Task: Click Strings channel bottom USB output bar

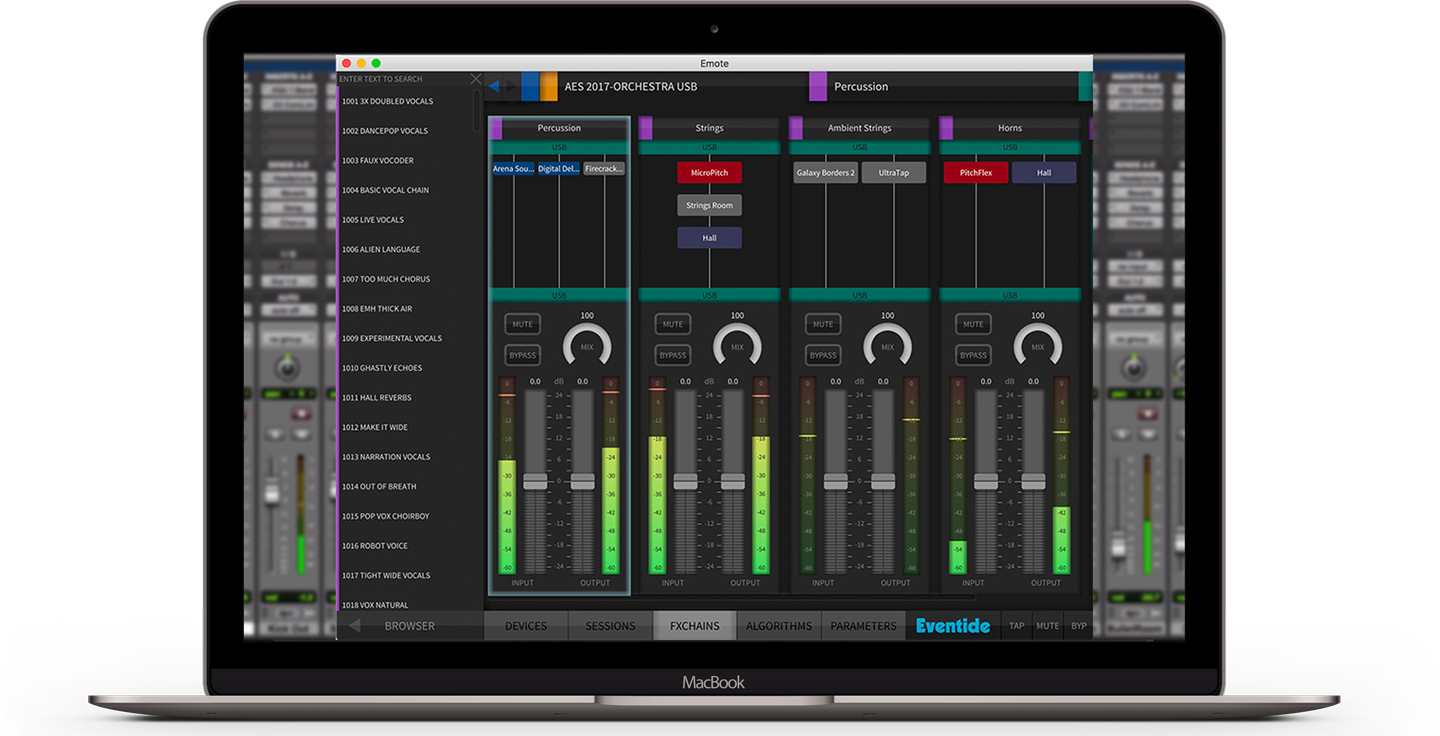Action: [x=709, y=295]
